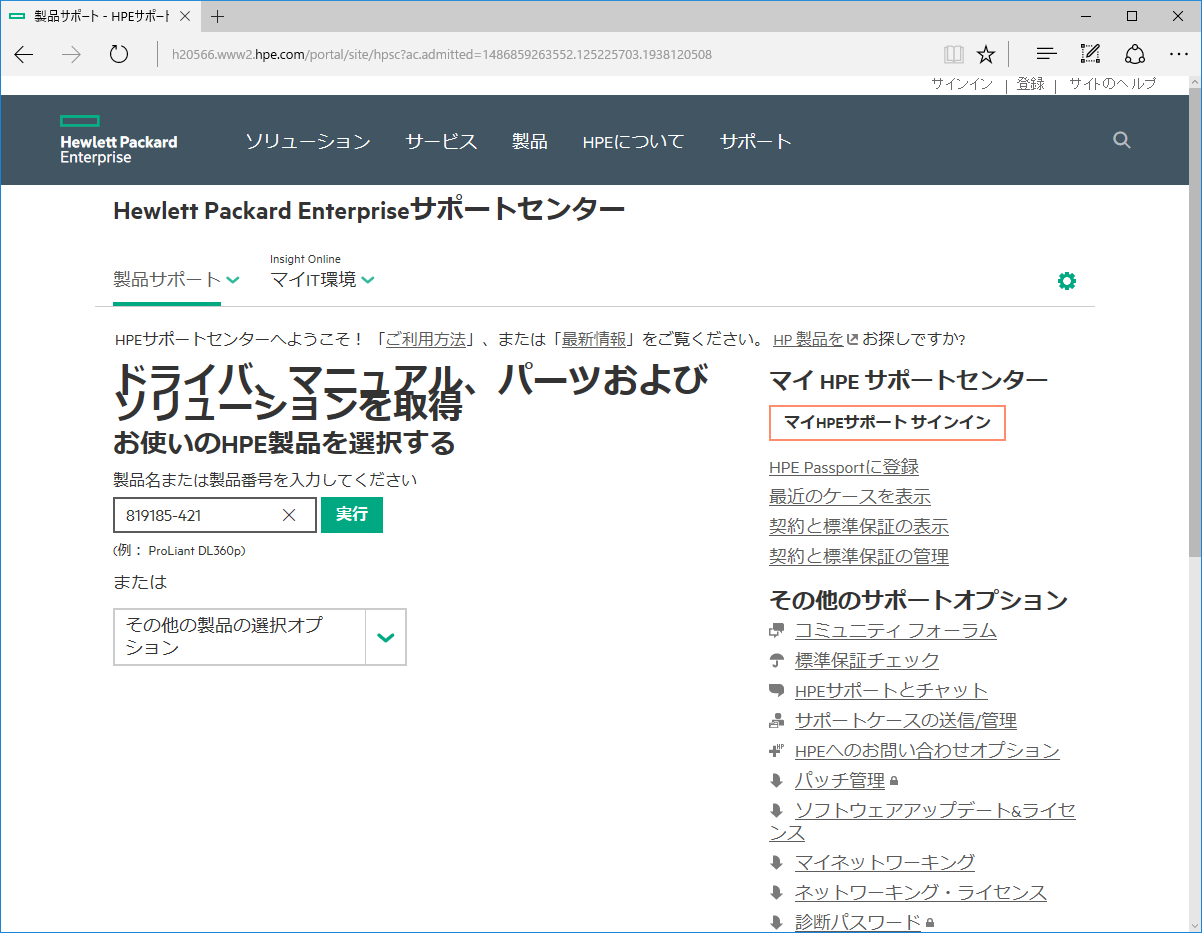Open コミュニティ フォーラム link
Viewport: 1202px width, 933px height.
coord(896,631)
